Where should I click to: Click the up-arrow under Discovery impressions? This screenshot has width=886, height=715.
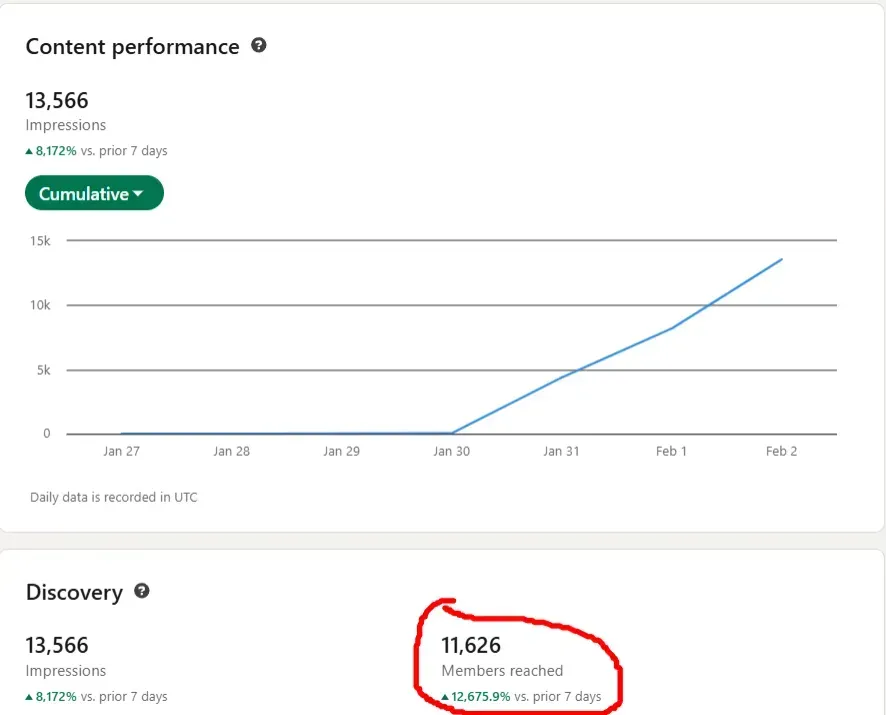pyautogui.click(x=29, y=696)
